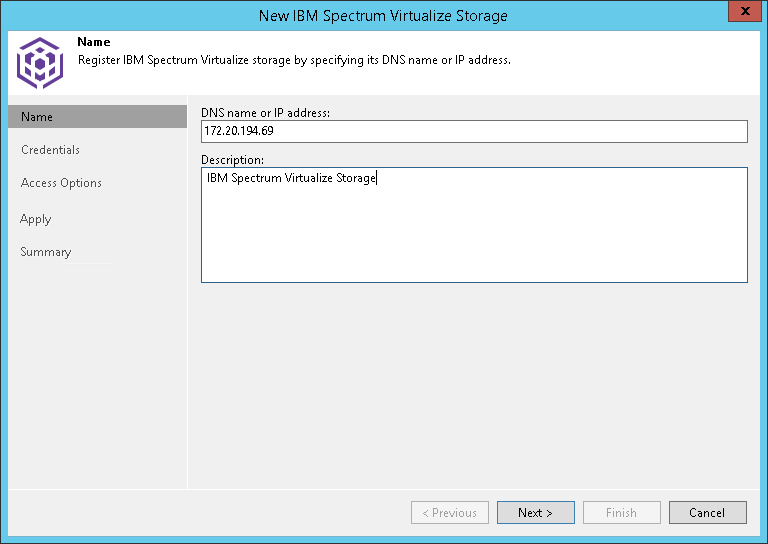
Task: Focus the DNS name or IP address field
Action: (x=474, y=132)
